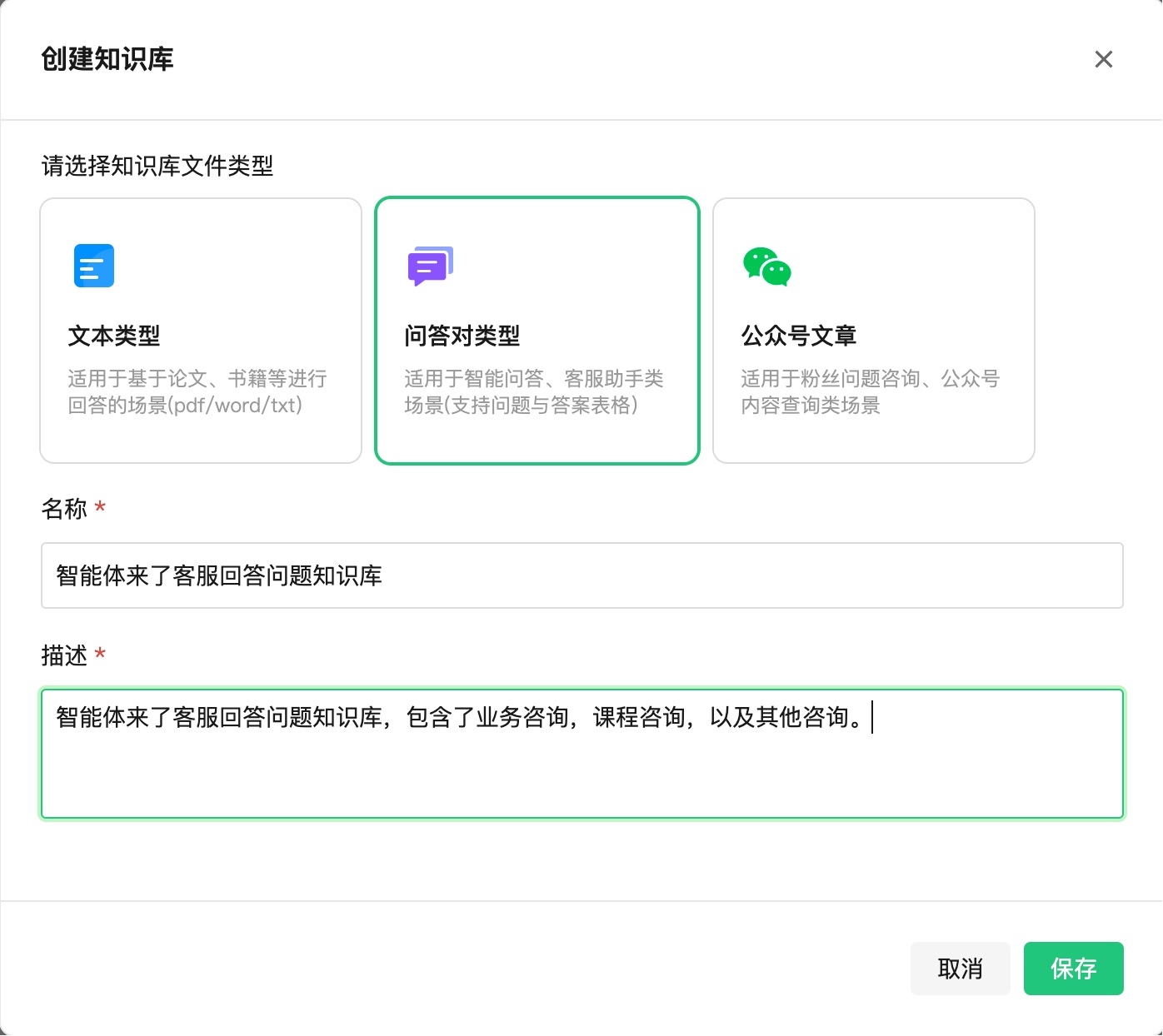
Task: Click the red asterisk next to 描述
Action: 100,655
